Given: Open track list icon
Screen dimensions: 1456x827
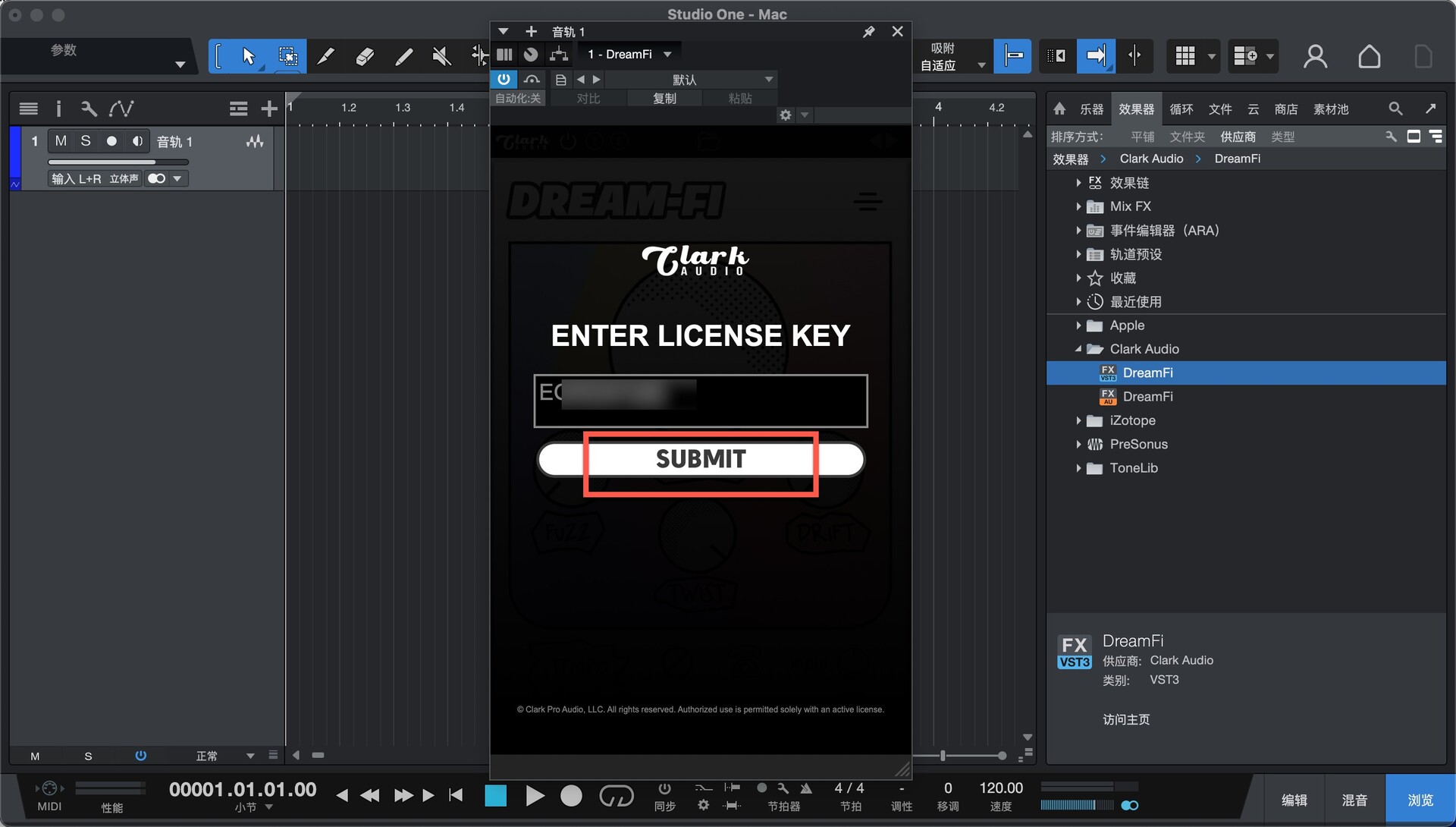Looking at the screenshot, I should point(29,109).
